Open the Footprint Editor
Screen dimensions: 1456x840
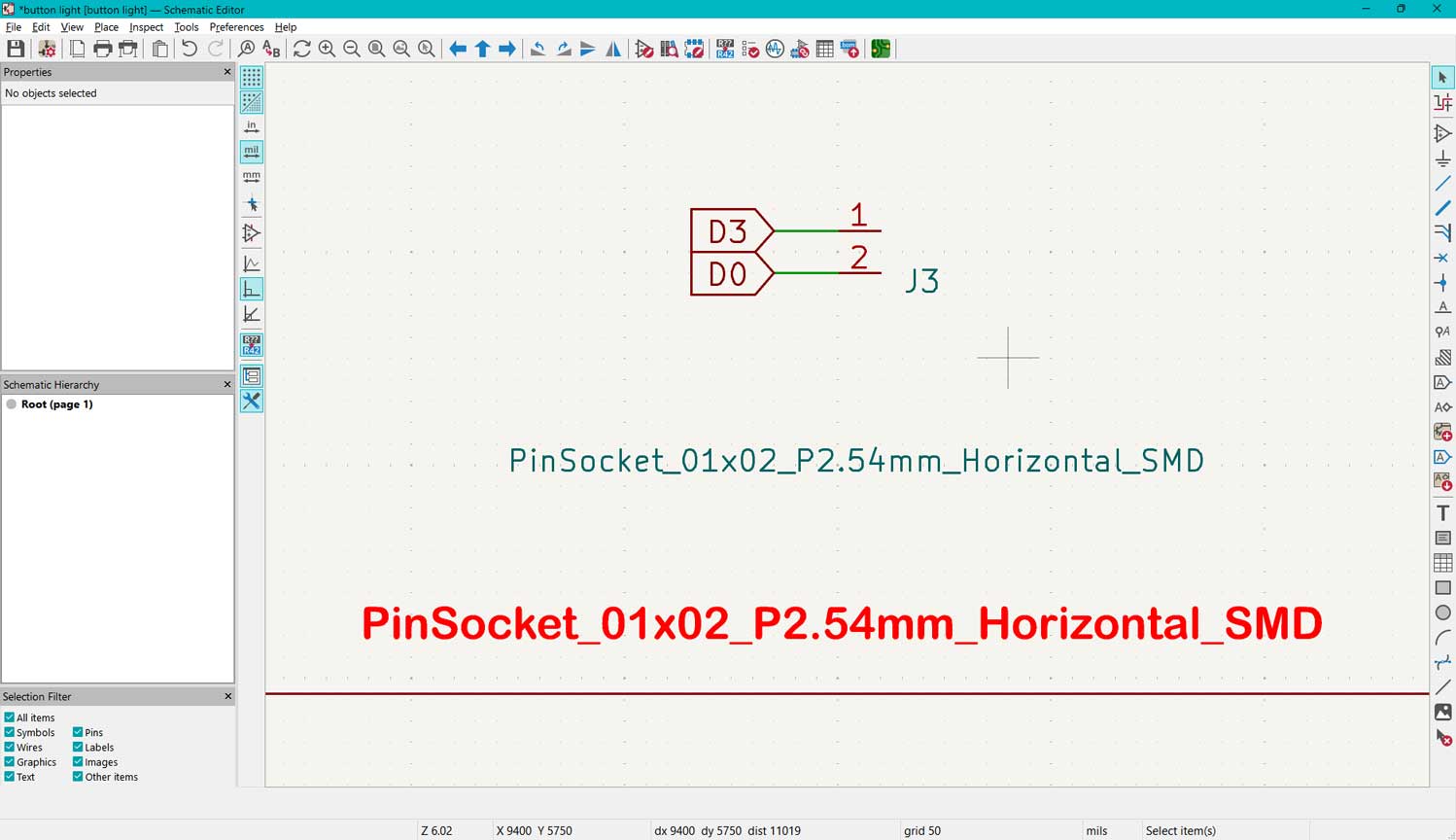694,49
